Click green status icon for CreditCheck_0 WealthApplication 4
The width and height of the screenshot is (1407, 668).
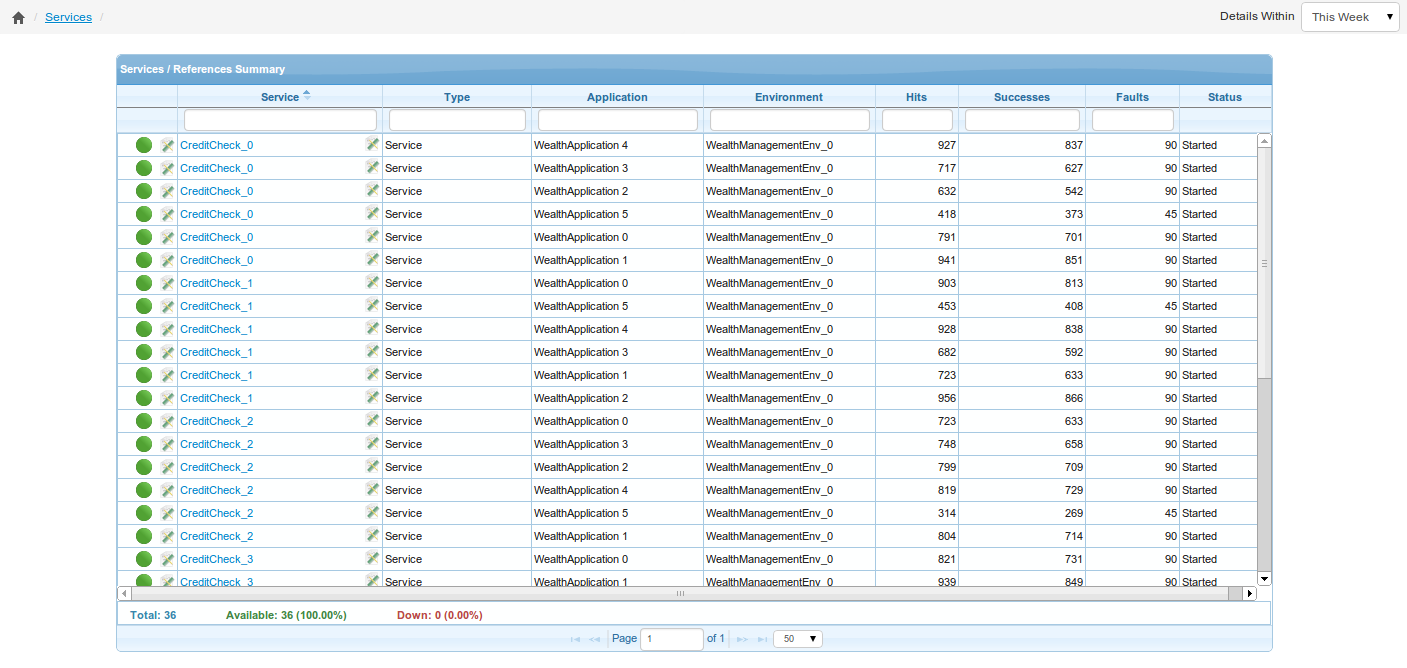(144, 145)
